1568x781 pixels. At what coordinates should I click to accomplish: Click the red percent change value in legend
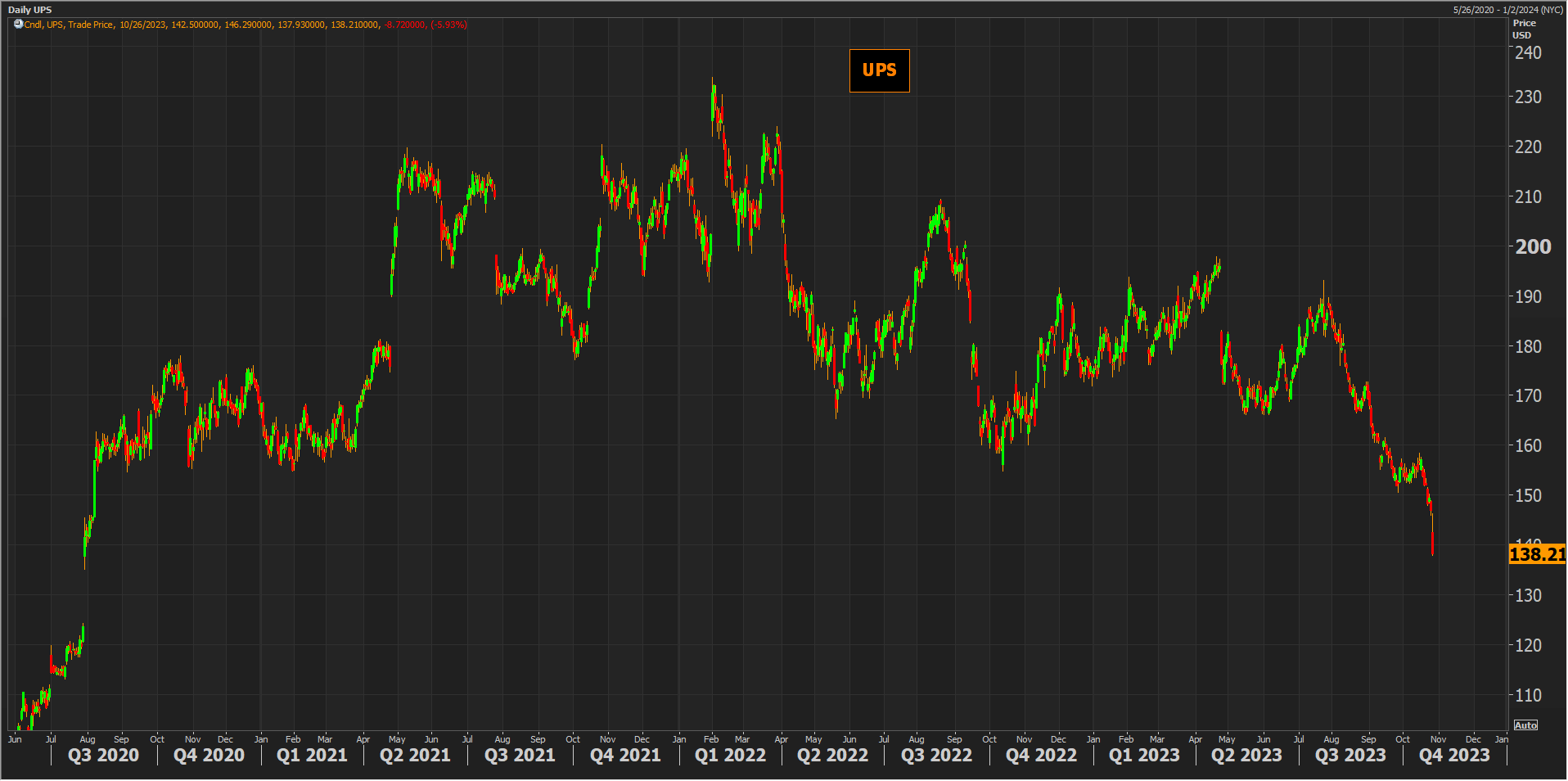[x=448, y=25]
